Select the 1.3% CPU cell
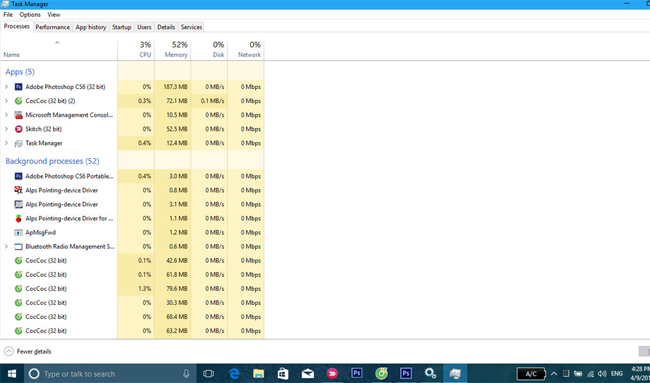This screenshot has width=650, height=383. [136, 288]
